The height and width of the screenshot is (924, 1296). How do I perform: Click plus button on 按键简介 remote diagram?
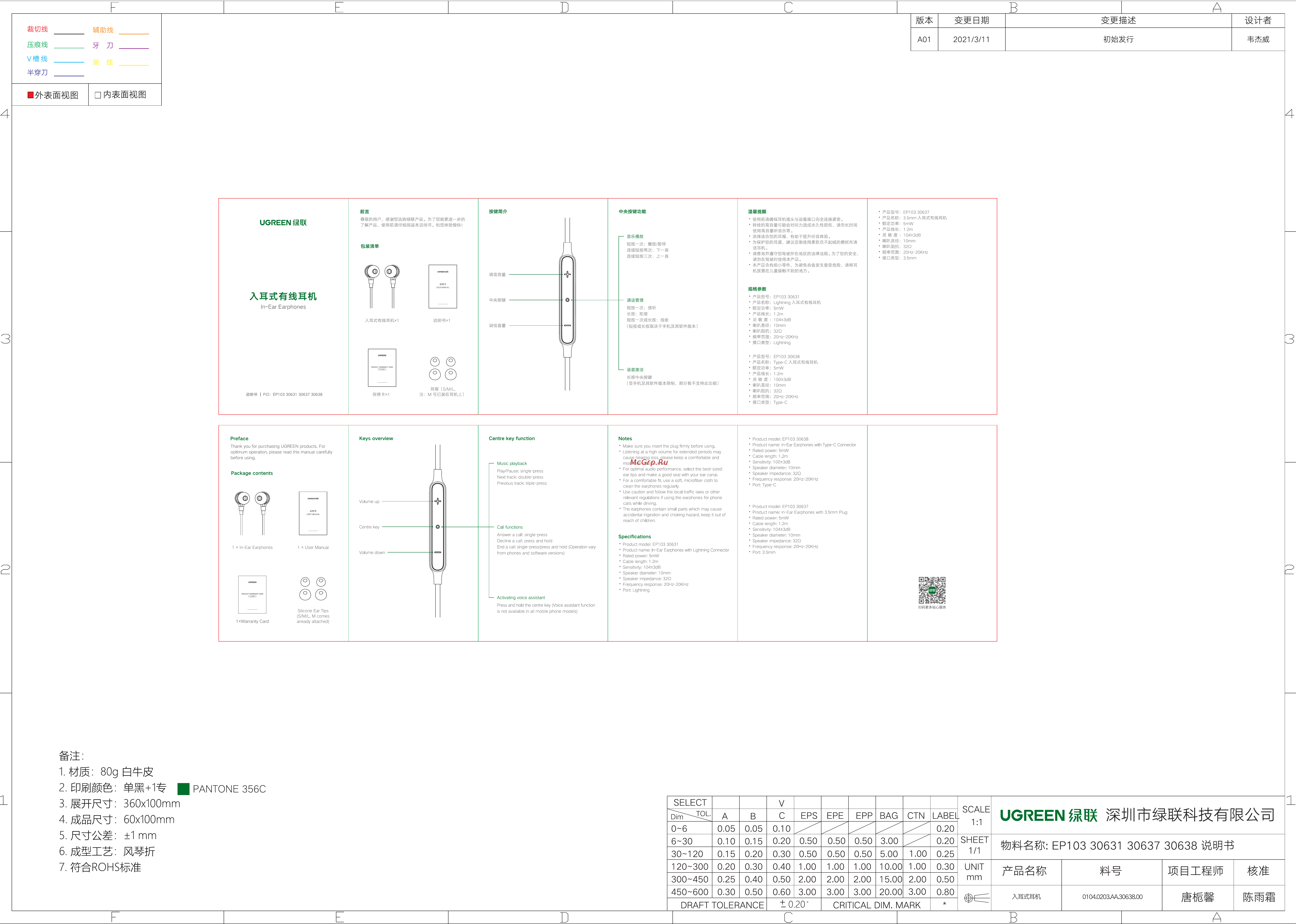point(567,274)
